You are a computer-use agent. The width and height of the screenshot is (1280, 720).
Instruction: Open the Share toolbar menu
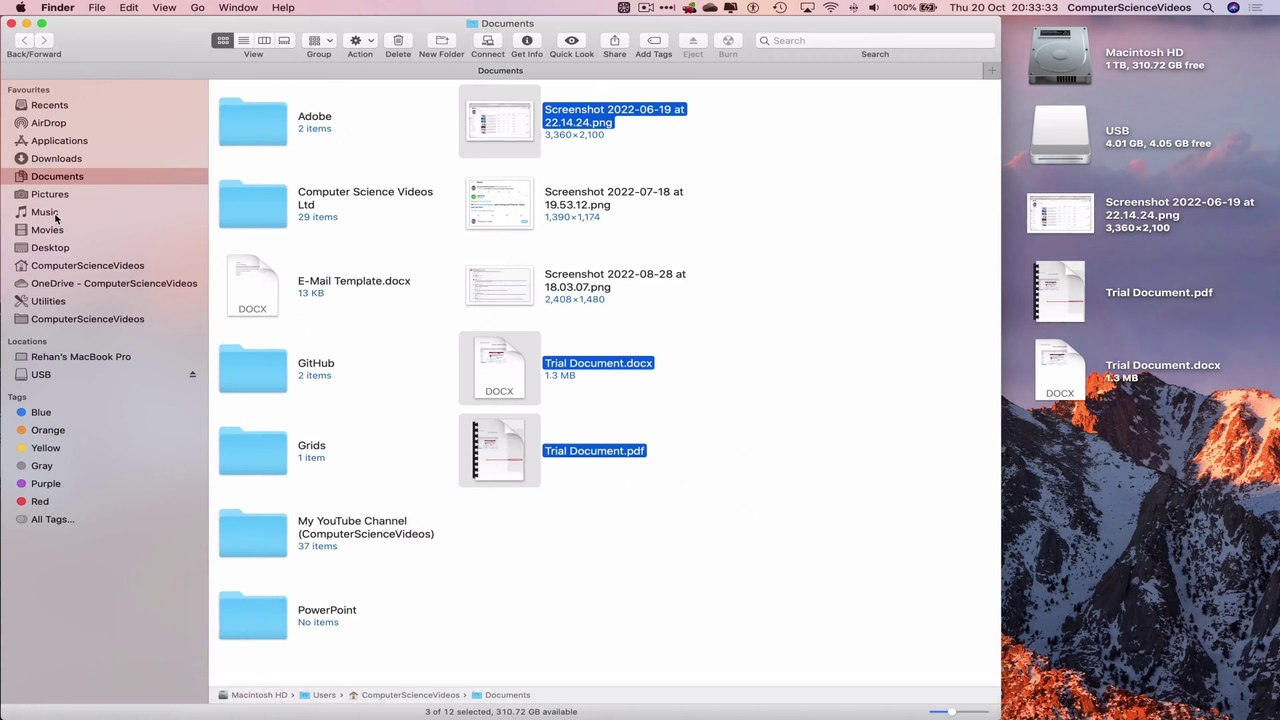615,41
